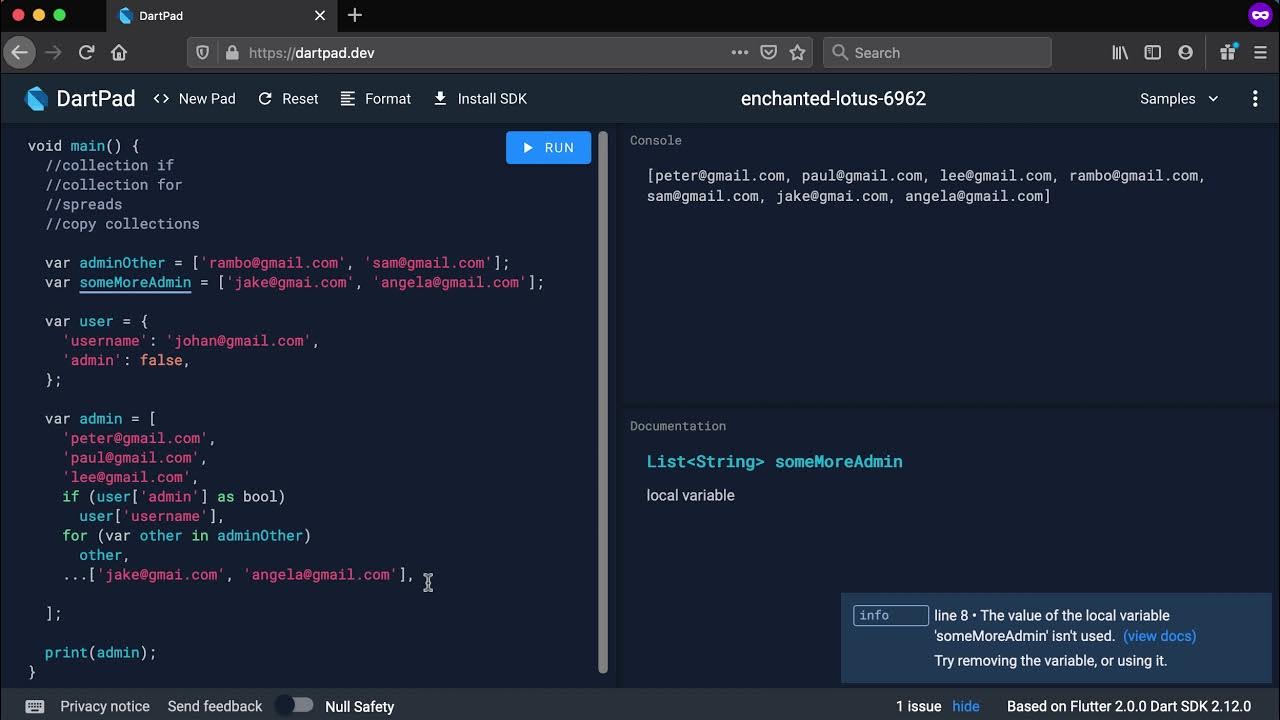
Task: Click the Console panel header
Action: pyautogui.click(x=656, y=141)
